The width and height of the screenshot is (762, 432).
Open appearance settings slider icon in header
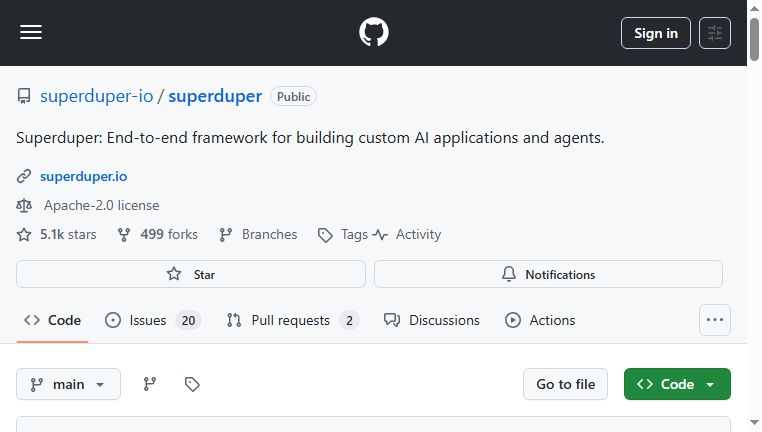pos(714,33)
